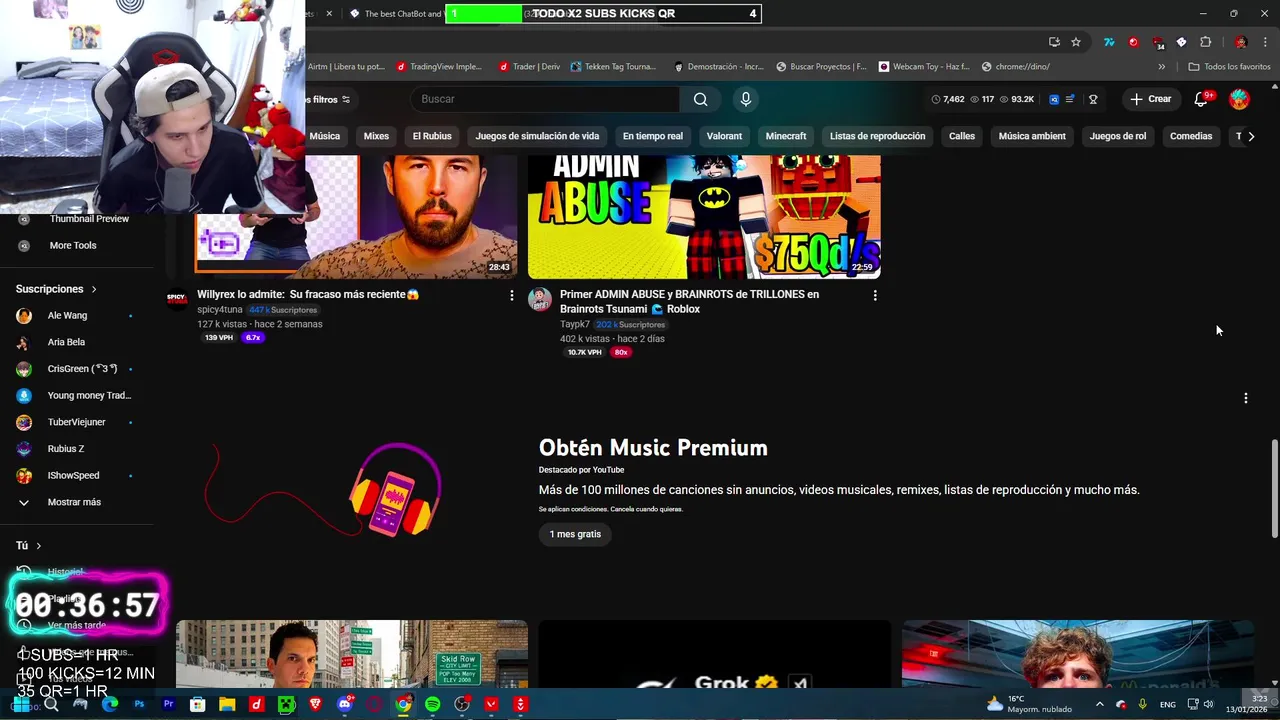Click 1 mes gratis button
Image resolution: width=1280 pixels, height=720 pixels.
(575, 534)
